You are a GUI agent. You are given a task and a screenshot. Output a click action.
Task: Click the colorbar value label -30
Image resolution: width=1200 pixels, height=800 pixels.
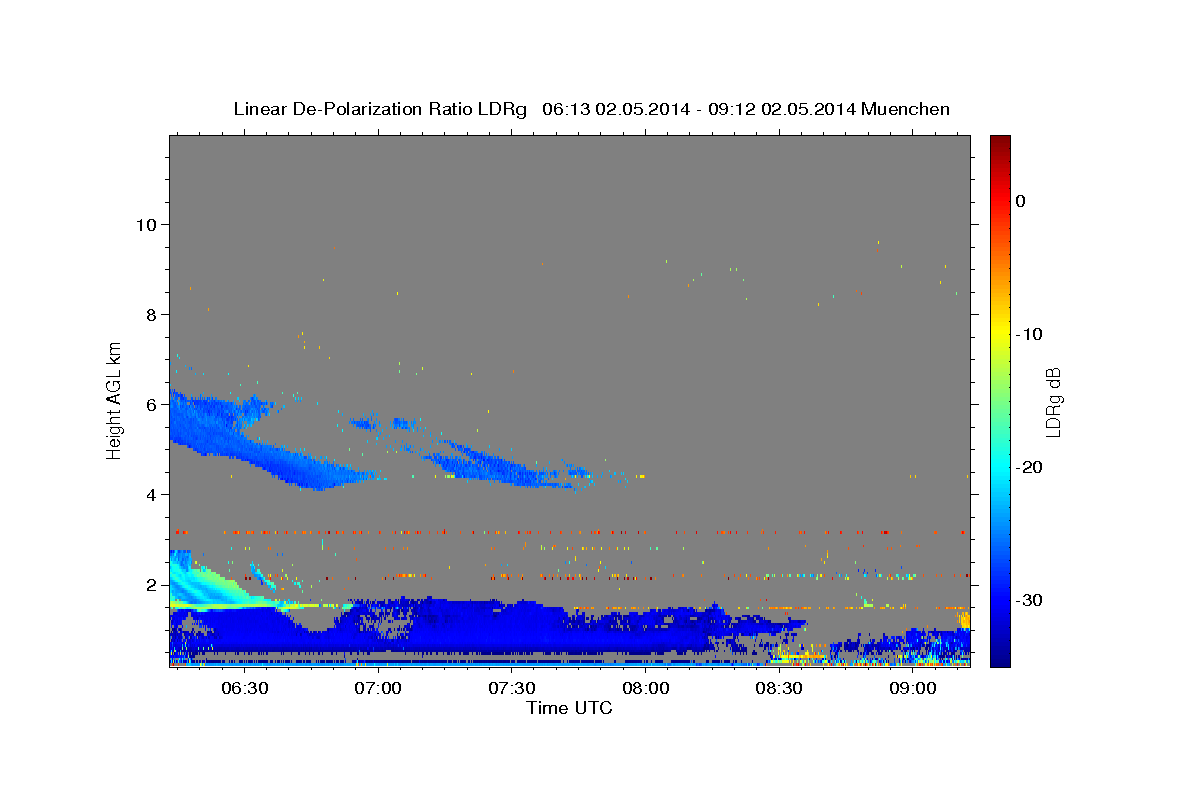tap(1030, 600)
